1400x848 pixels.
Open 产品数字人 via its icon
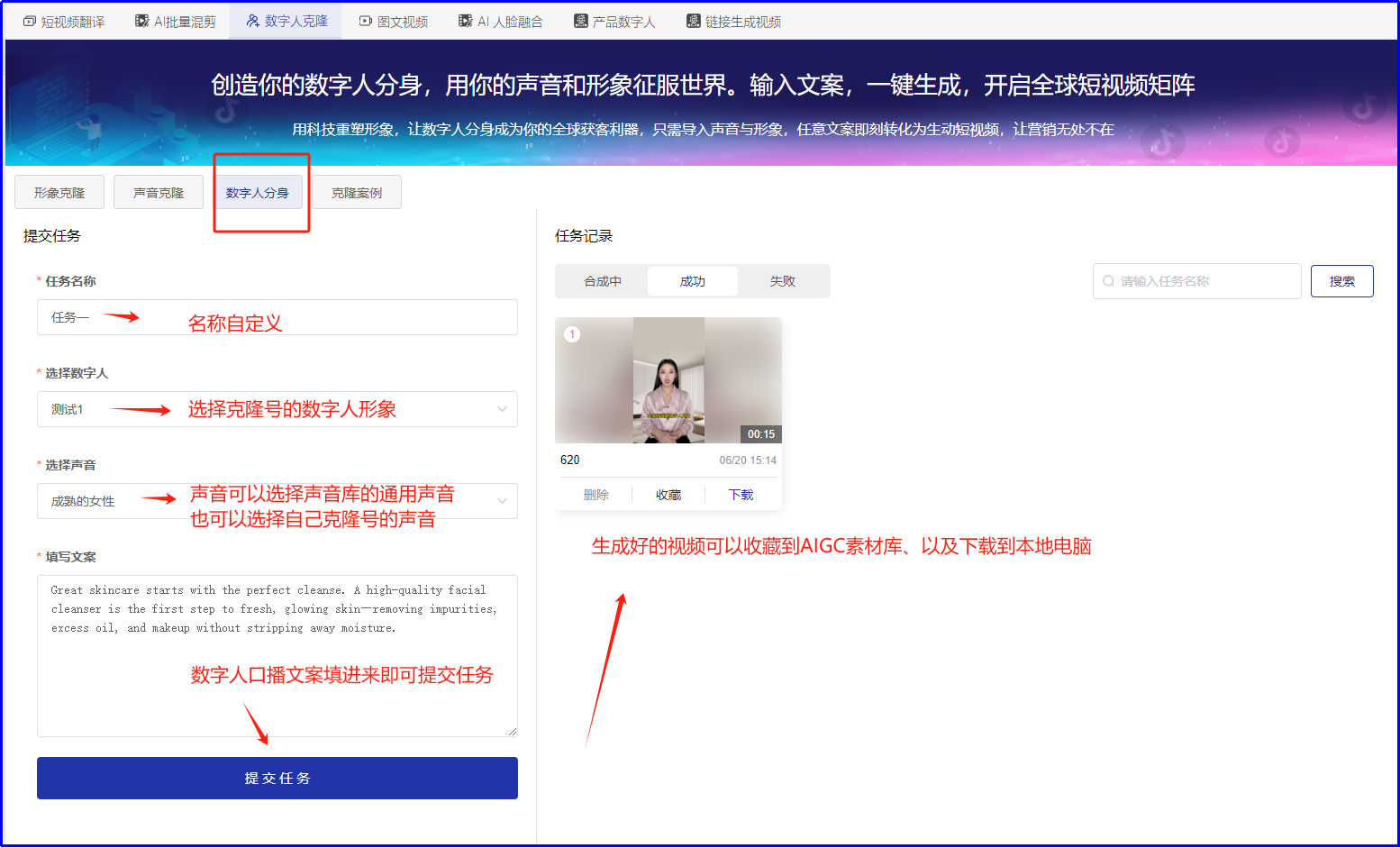point(579,20)
